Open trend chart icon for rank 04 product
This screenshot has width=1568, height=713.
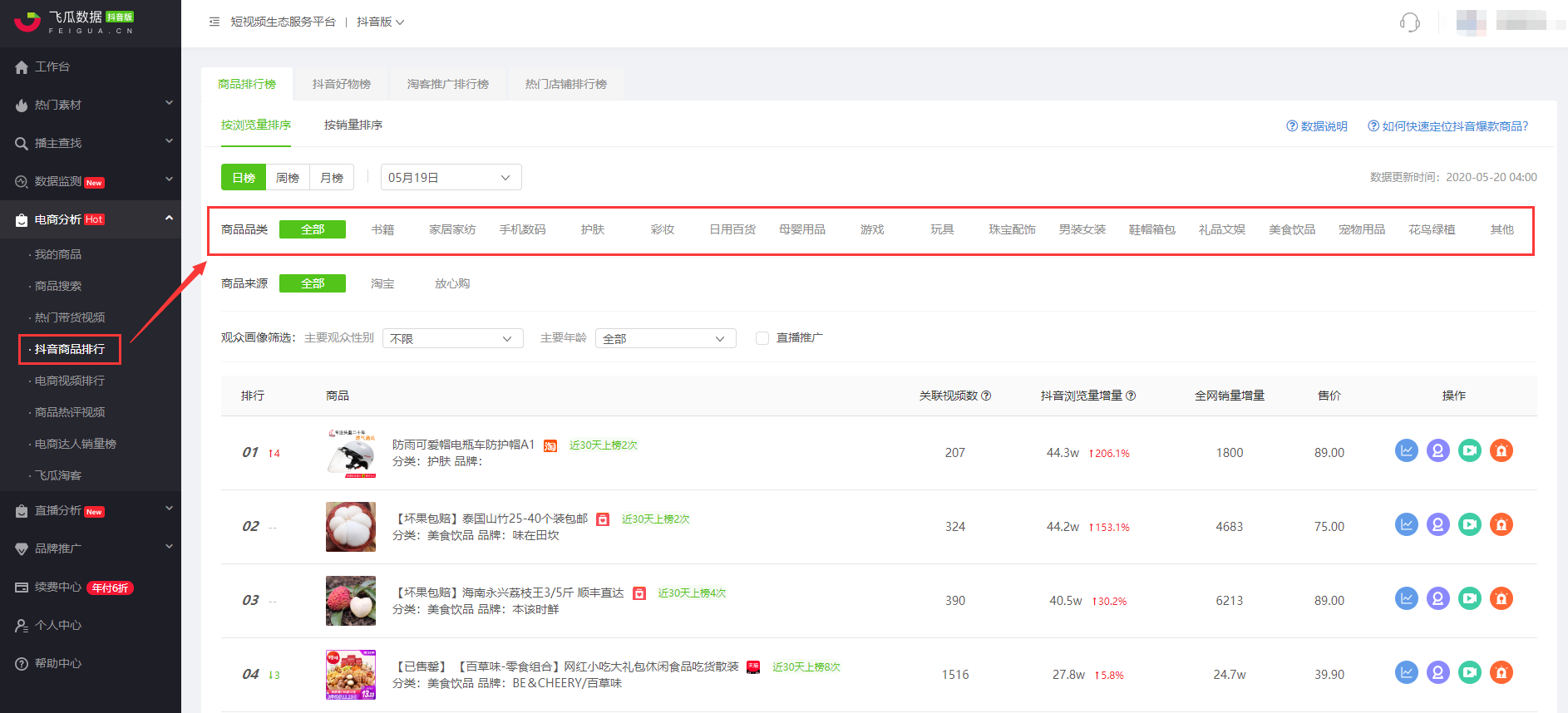click(1406, 672)
